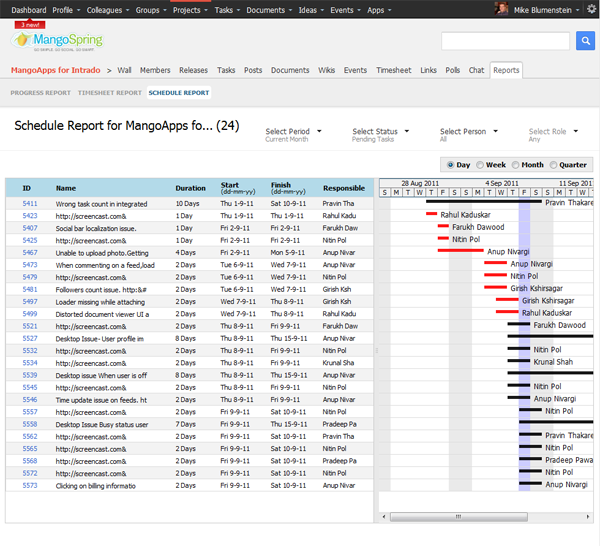Open the Timesheet Report sub-tab
Screen dimensions: 600x546
point(110,93)
